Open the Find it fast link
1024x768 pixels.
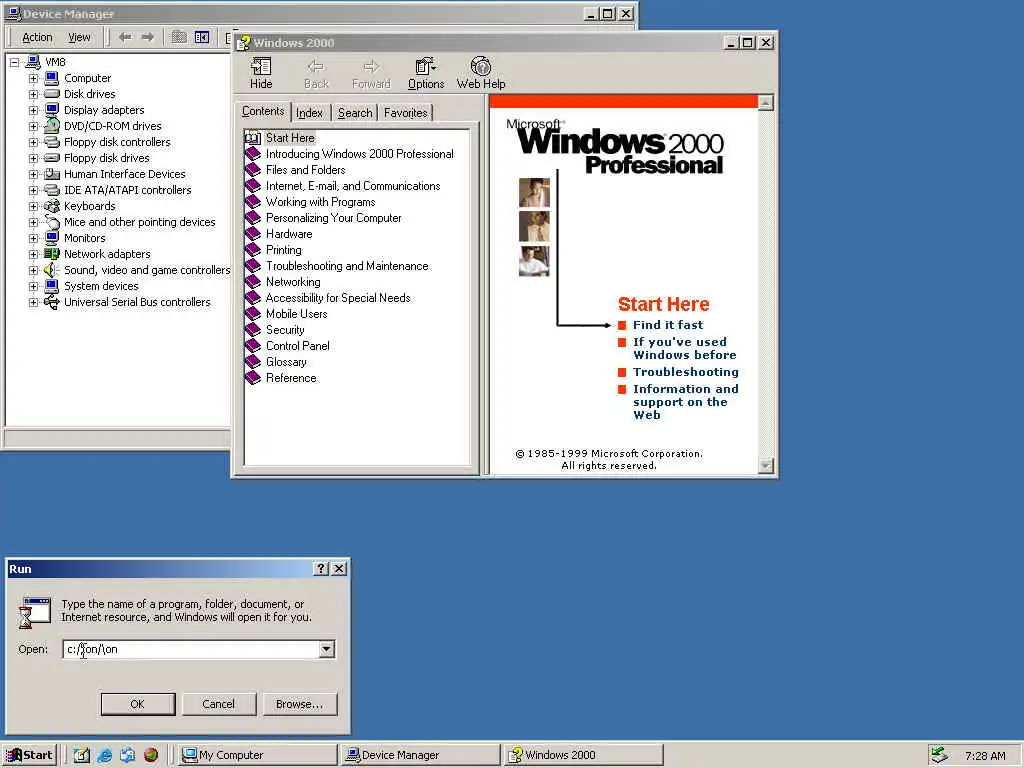coord(668,325)
